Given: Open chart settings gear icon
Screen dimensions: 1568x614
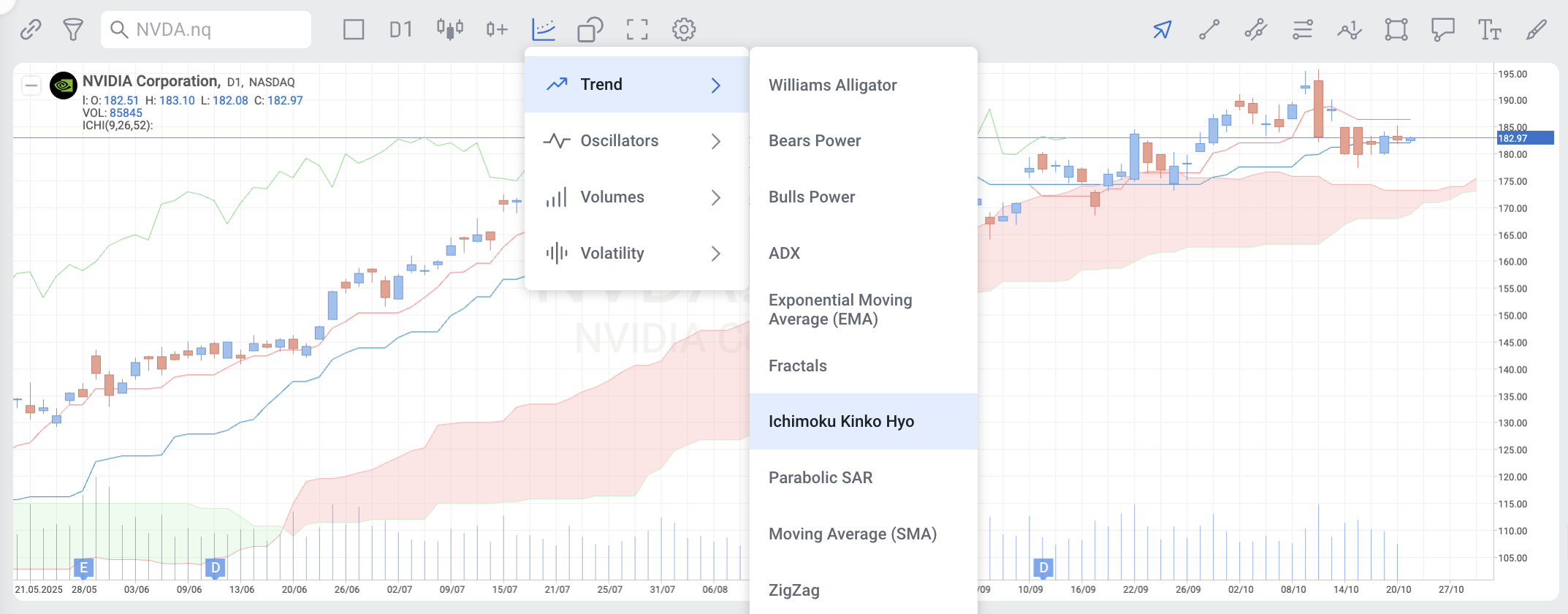Looking at the screenshot, I should click(684, 30).
